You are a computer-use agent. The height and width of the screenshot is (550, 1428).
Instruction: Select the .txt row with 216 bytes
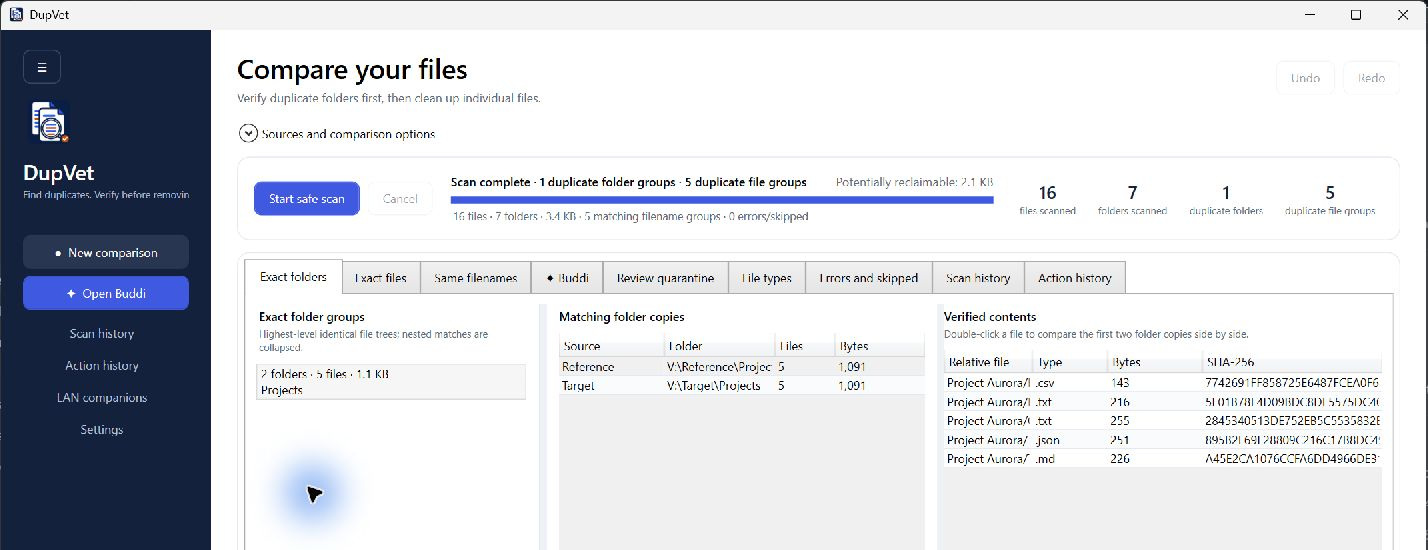(1163, 402)
